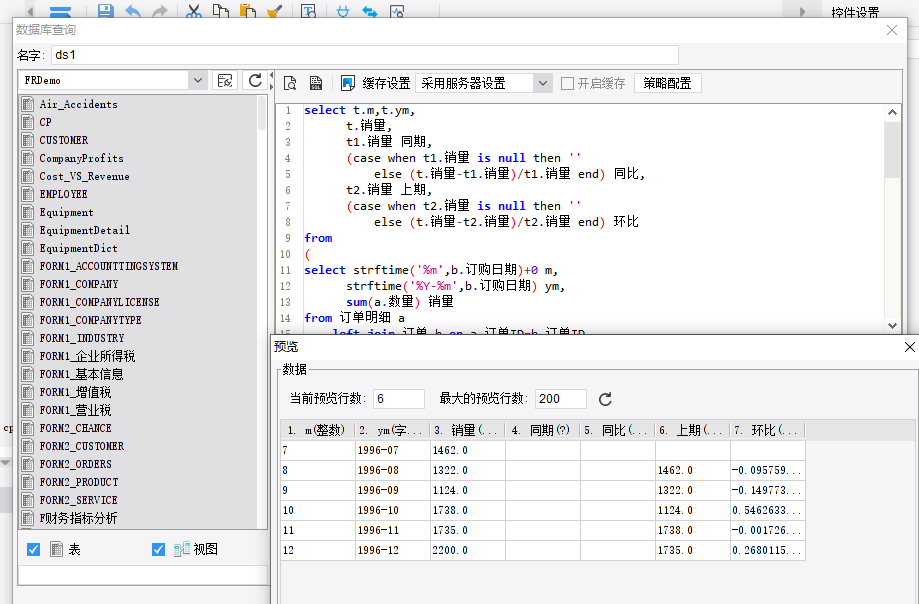Click the 策略配置 button
The height and width of the screenshot is (604, 919).
tap(668, 83)
